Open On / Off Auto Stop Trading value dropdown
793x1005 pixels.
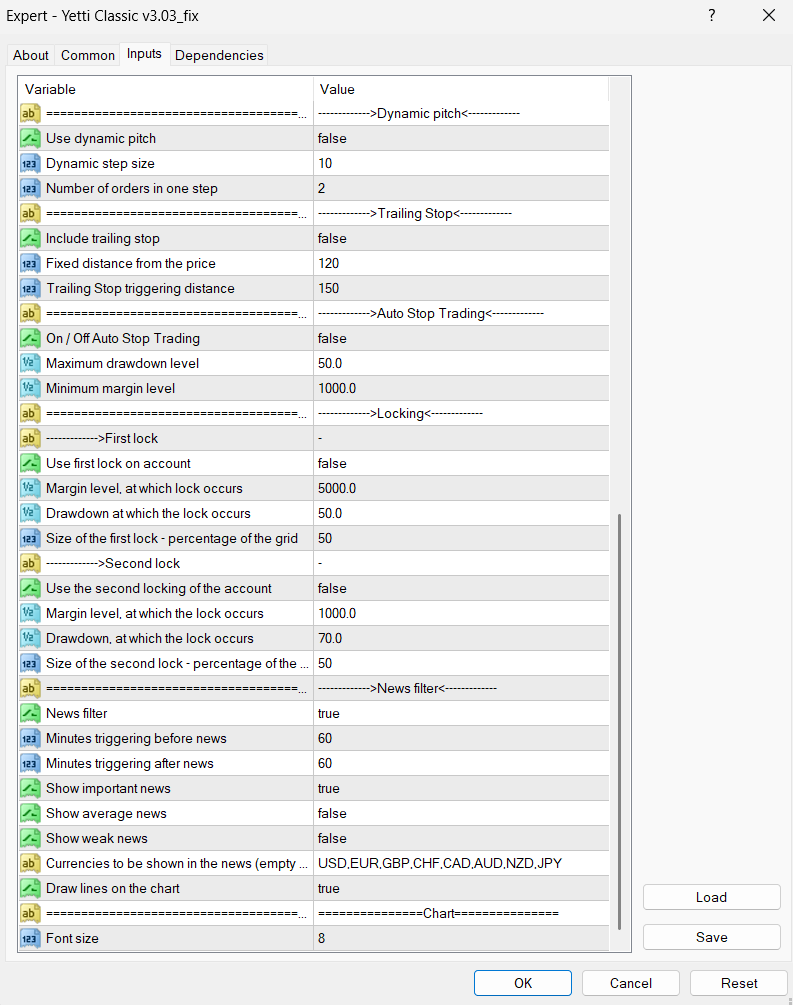coord(460,338)
